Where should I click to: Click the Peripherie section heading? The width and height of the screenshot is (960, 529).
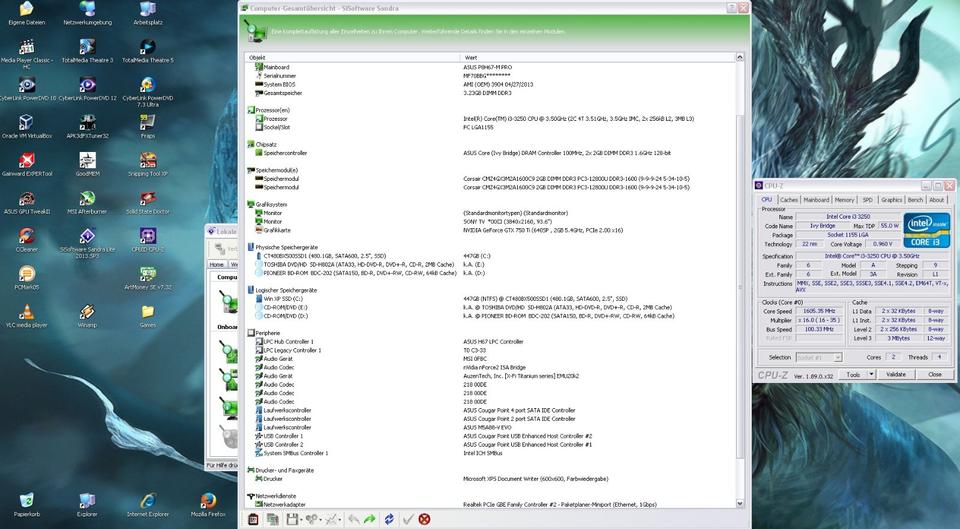pos(268,333)
